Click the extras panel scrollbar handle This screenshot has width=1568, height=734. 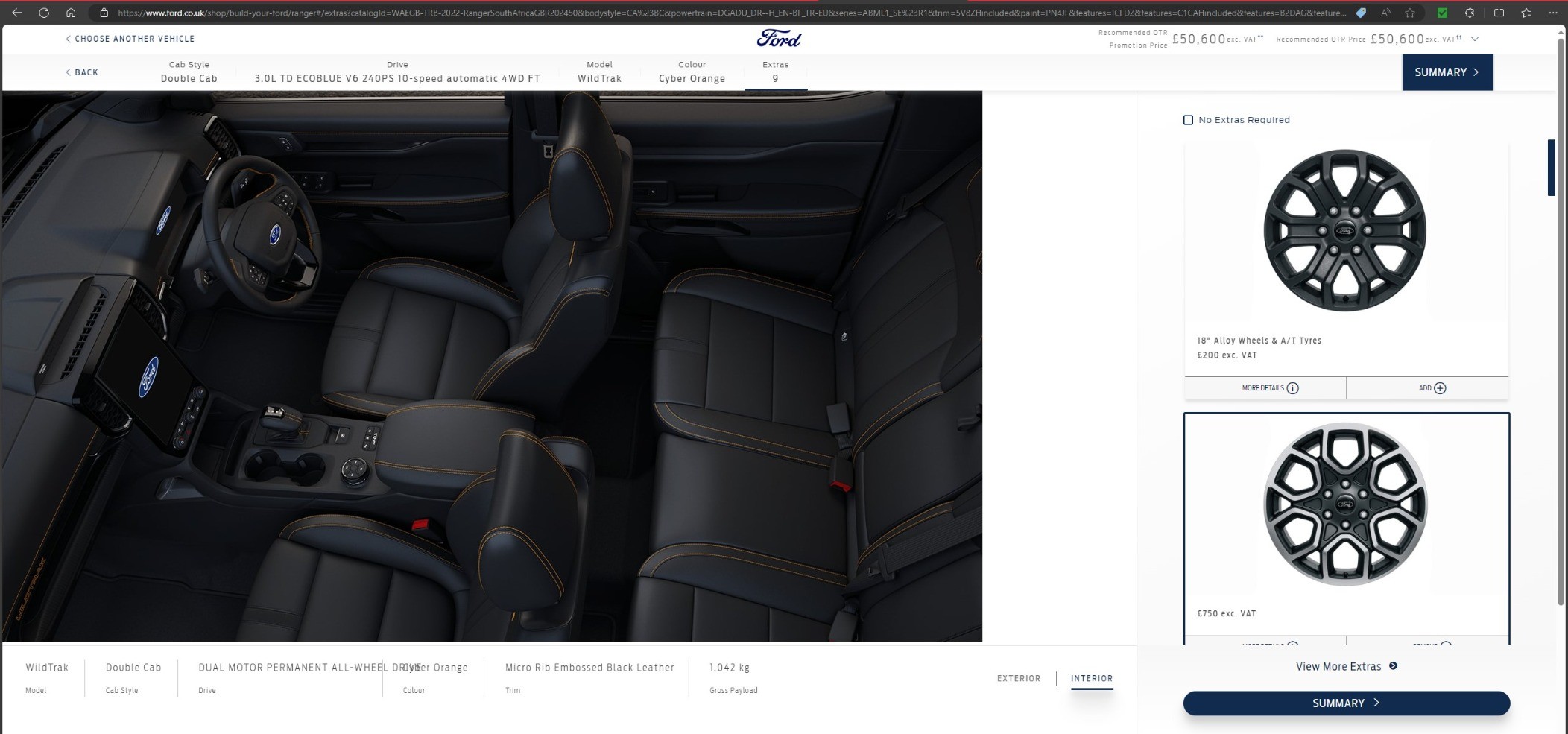(x=1552, y=168)
